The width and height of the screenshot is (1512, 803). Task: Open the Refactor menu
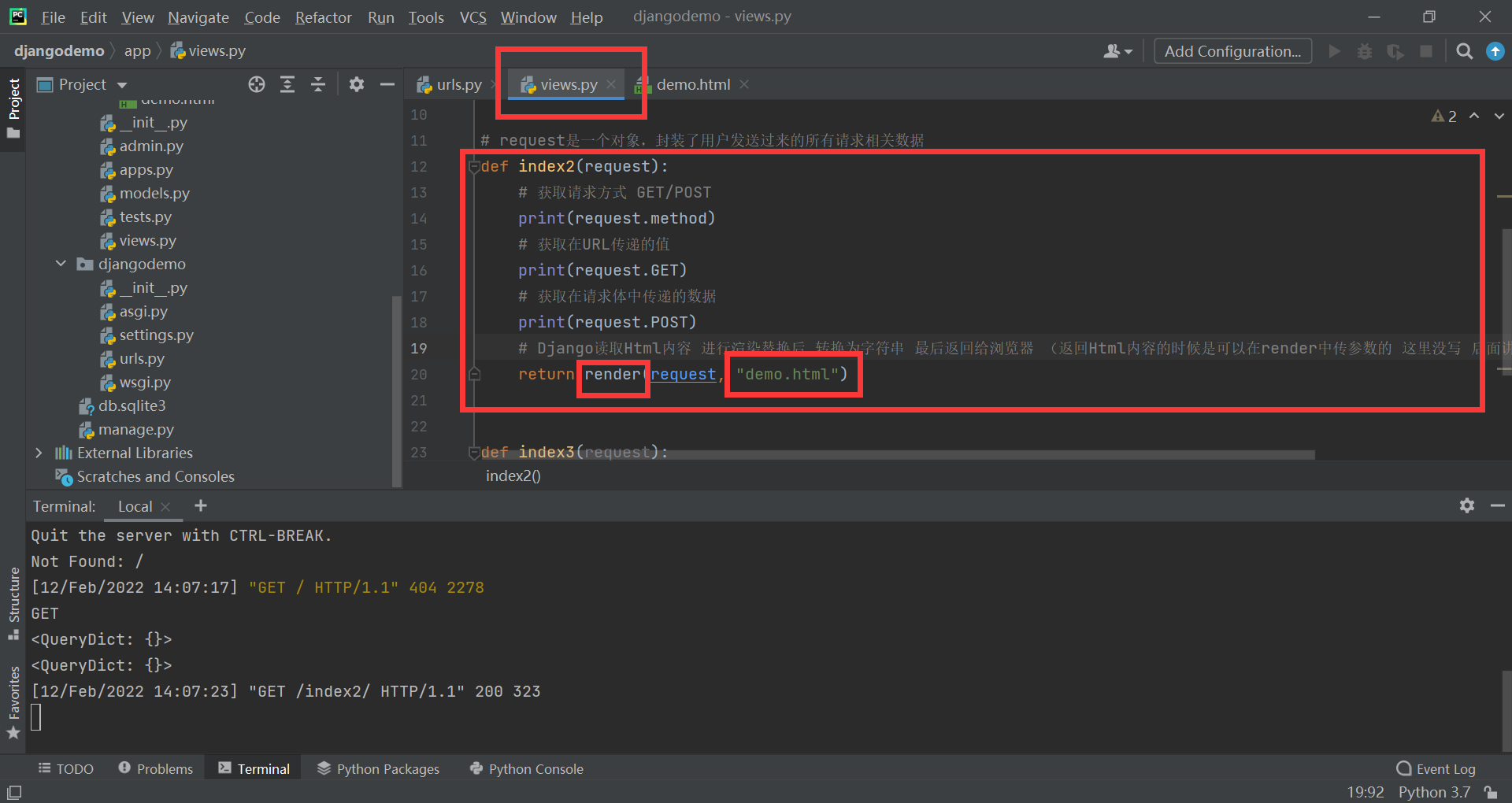click(x=323, y=17)
